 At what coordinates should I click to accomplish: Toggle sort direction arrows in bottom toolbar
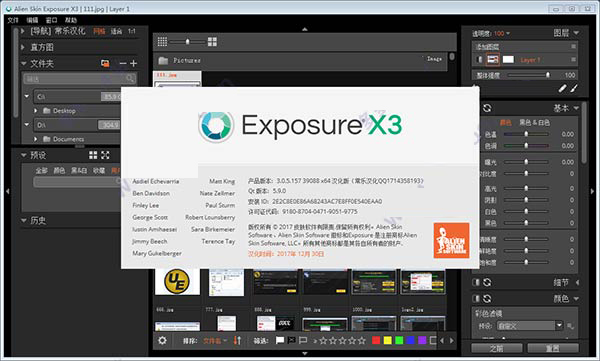(237, 340)
